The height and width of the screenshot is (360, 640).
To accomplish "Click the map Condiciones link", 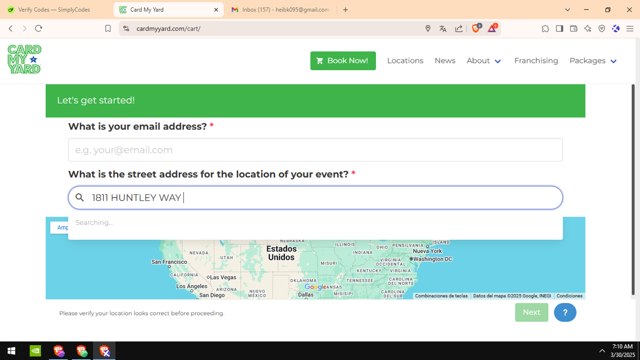I will pos(569,296).
